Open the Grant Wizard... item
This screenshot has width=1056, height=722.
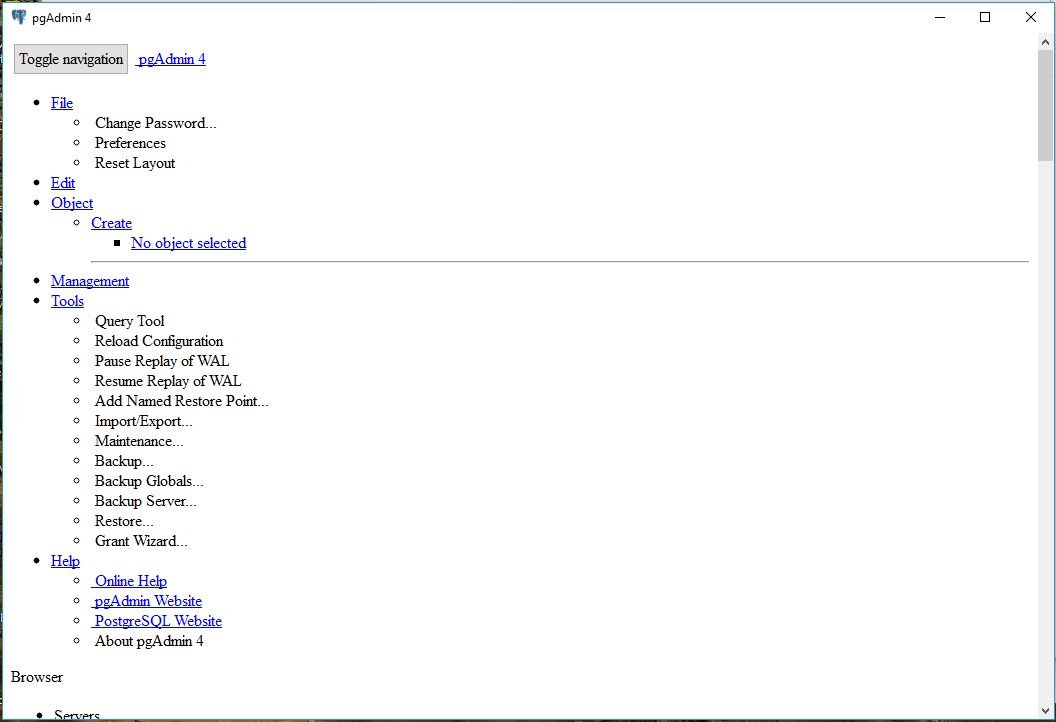pos(141,541)
